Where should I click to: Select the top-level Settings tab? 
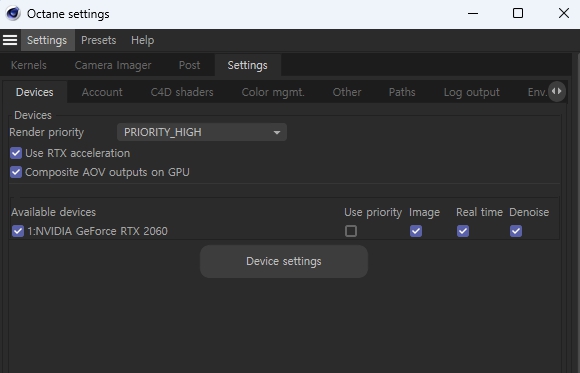pyautogui.click(x=247, y=65)
